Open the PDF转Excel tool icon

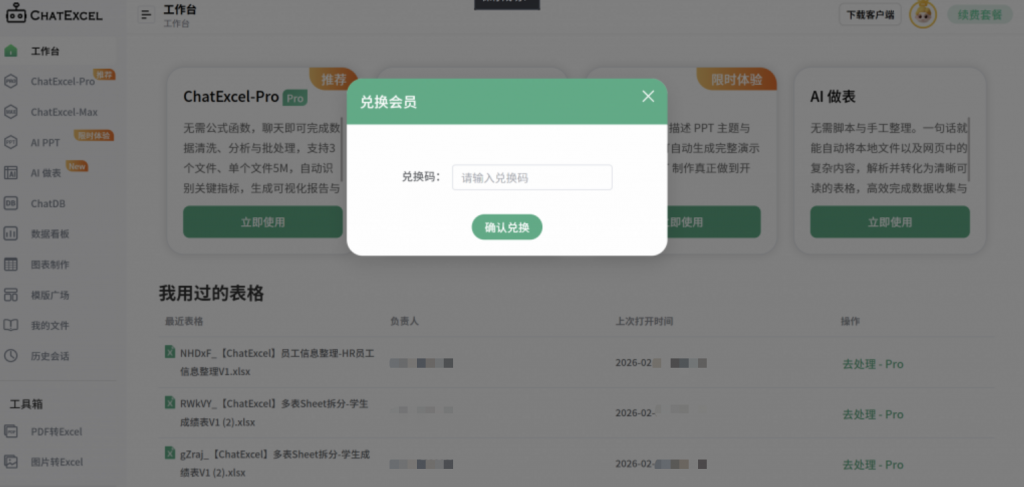[11, 432]
